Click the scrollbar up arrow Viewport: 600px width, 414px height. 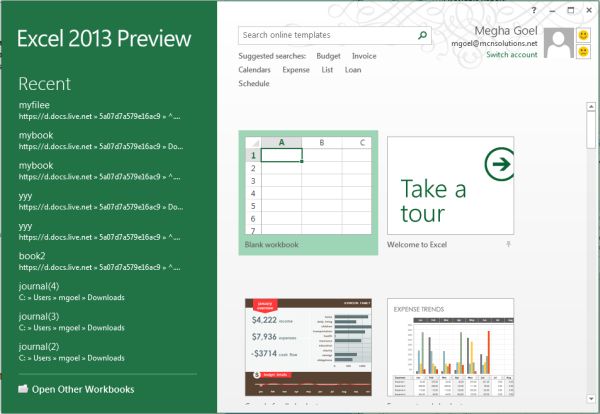point(591,106)
